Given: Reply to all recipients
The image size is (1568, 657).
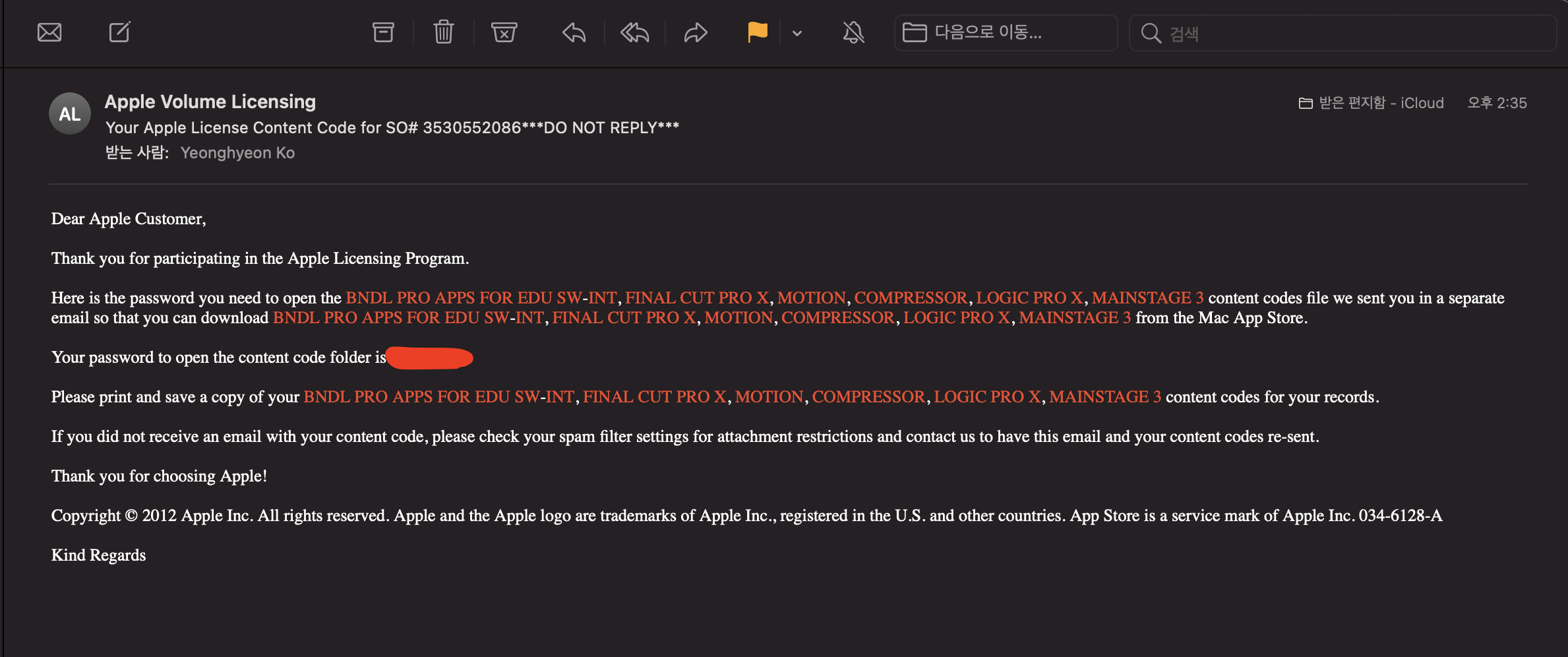Looking at the screenshot, I should coord(635,32).
